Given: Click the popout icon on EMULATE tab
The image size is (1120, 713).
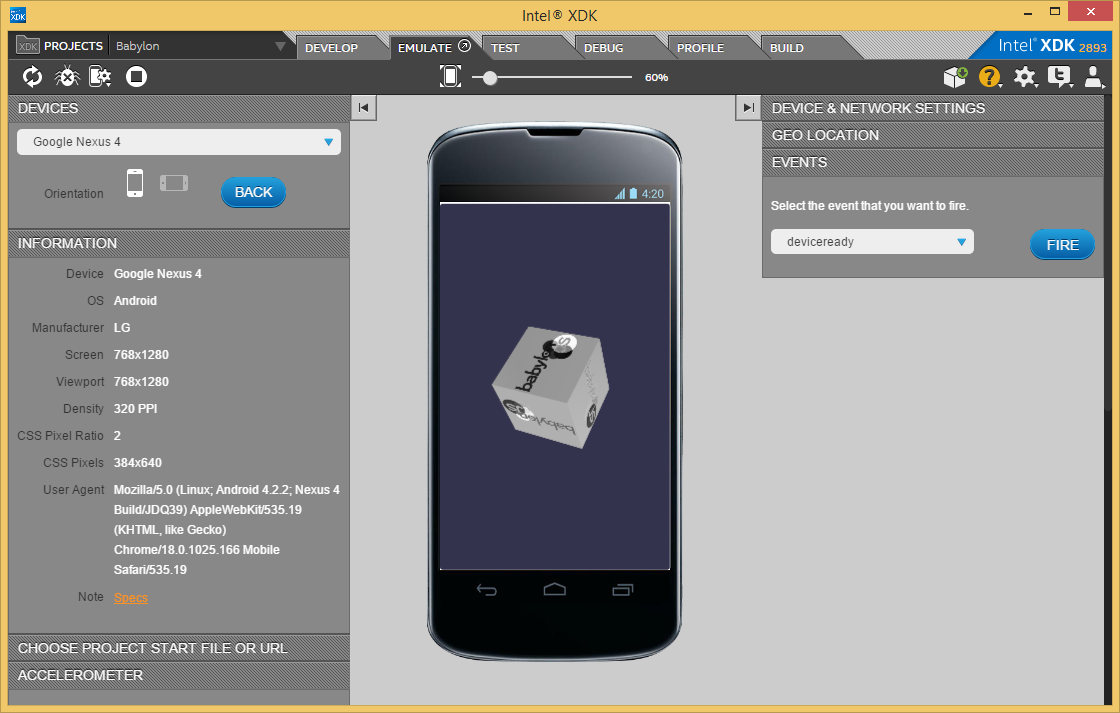Looking at the screenshot, I should [x=464, y=46].
